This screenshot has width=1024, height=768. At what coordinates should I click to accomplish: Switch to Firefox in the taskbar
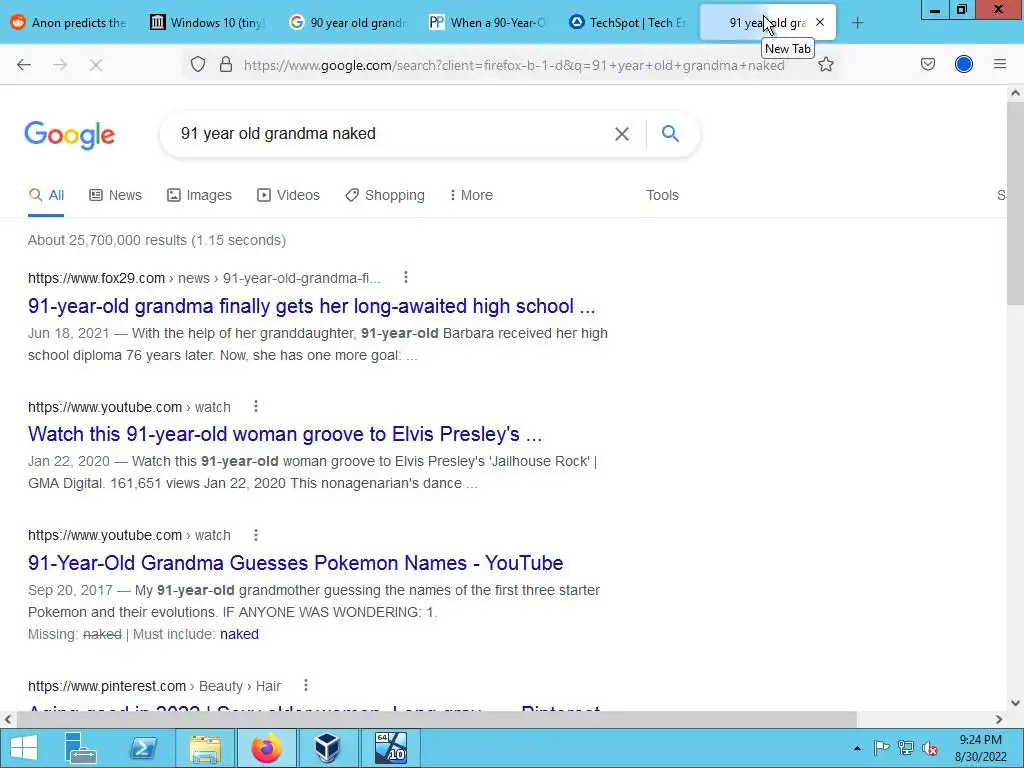click(266, 748)
